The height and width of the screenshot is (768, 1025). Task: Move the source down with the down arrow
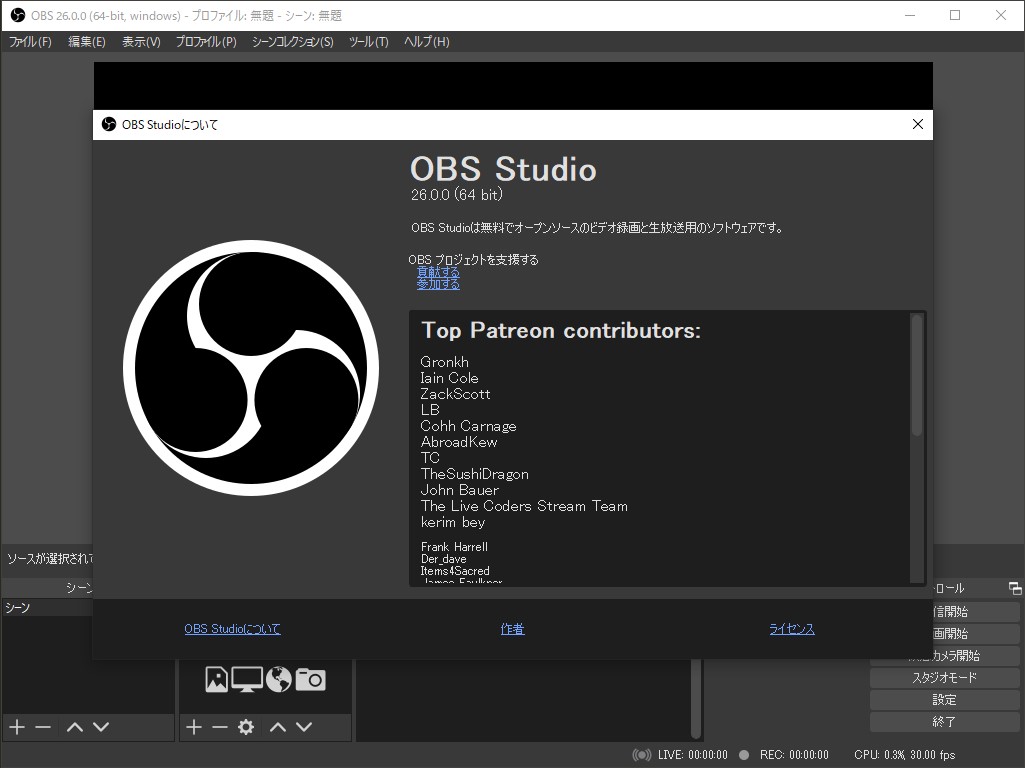(304, 727)
